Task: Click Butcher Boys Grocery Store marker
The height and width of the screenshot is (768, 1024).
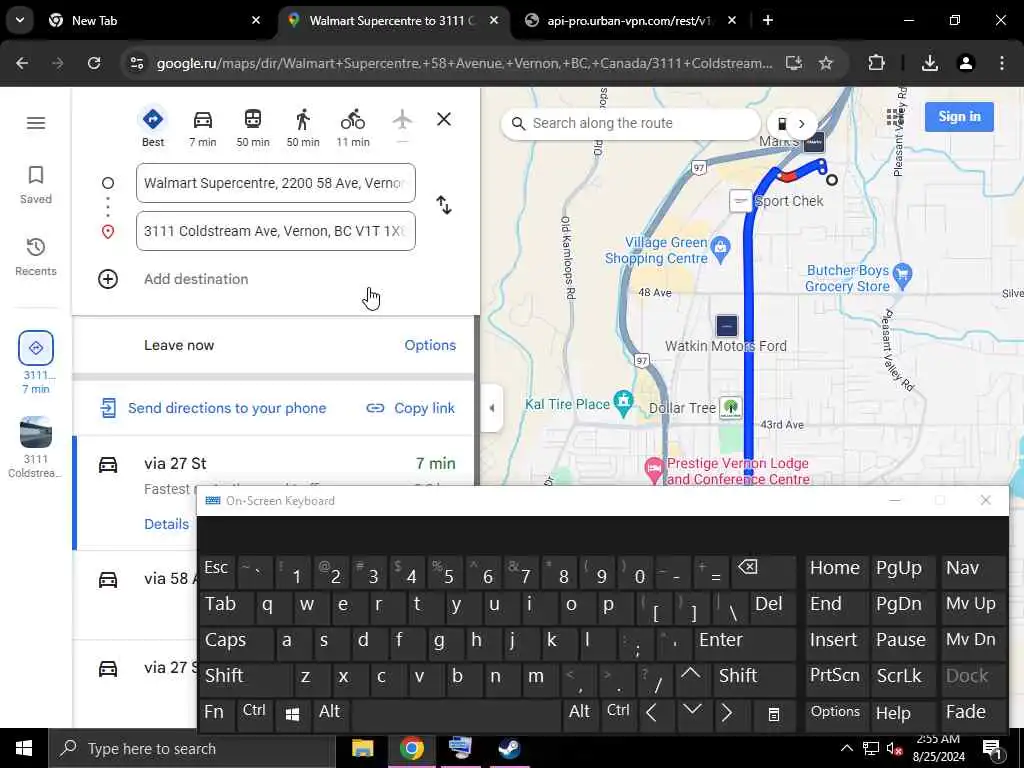Action: [x=902, y=276]
